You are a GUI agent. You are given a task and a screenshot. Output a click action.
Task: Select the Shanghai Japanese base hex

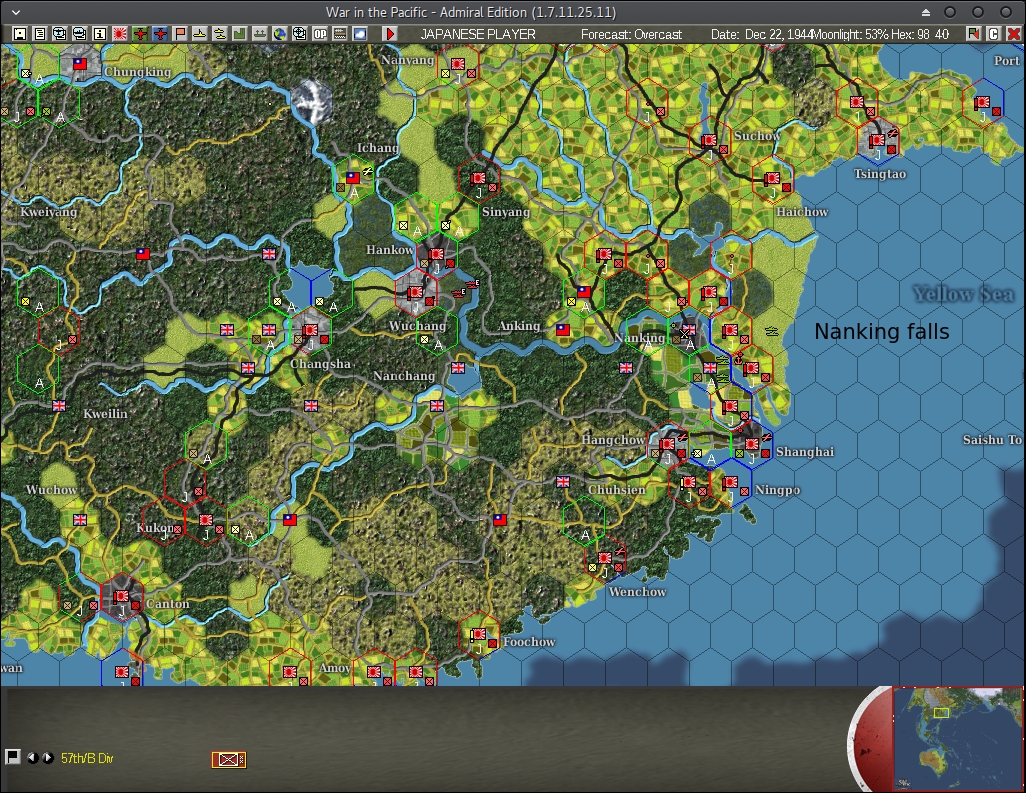[752, 444]
